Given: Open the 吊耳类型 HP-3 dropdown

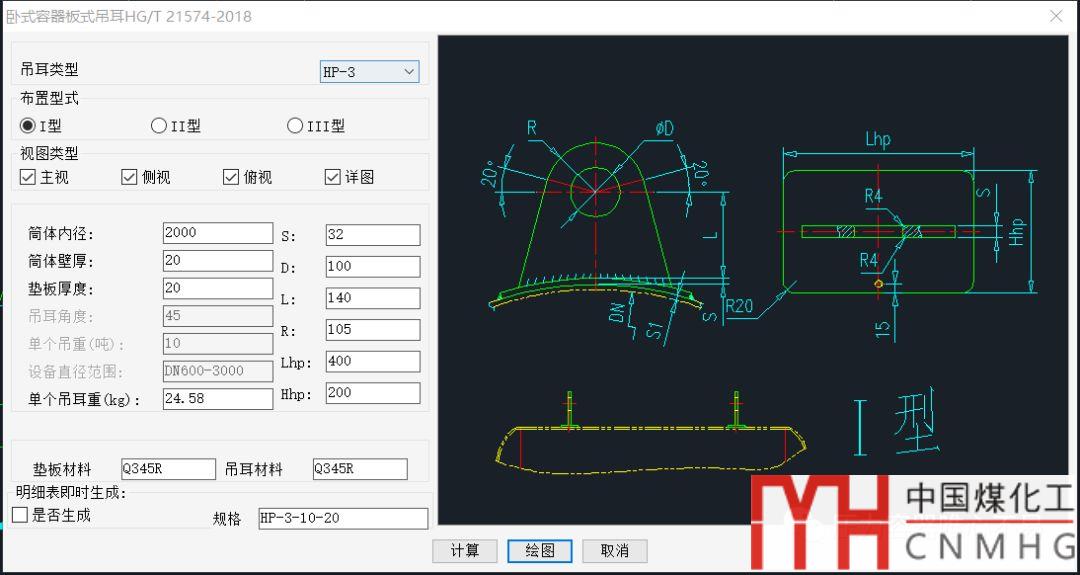Looking at the screenshot, I should tap(369, 72).
